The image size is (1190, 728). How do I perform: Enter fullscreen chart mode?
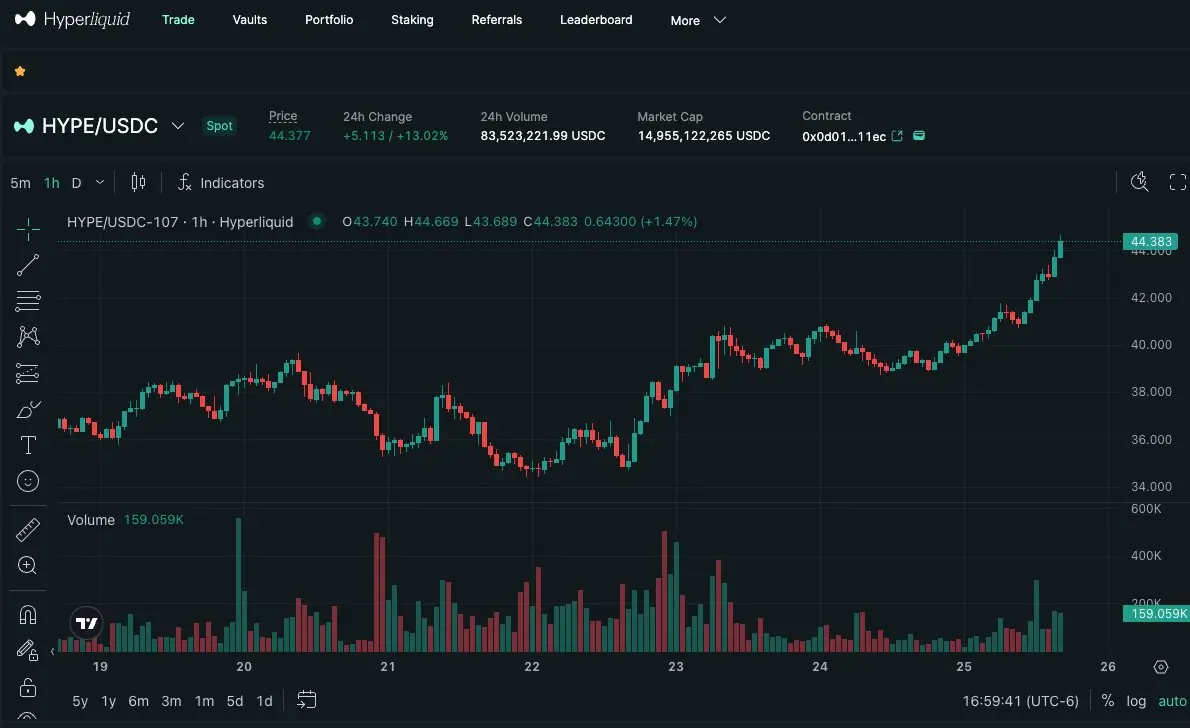pyautogui.click(x=1177, y=182)
